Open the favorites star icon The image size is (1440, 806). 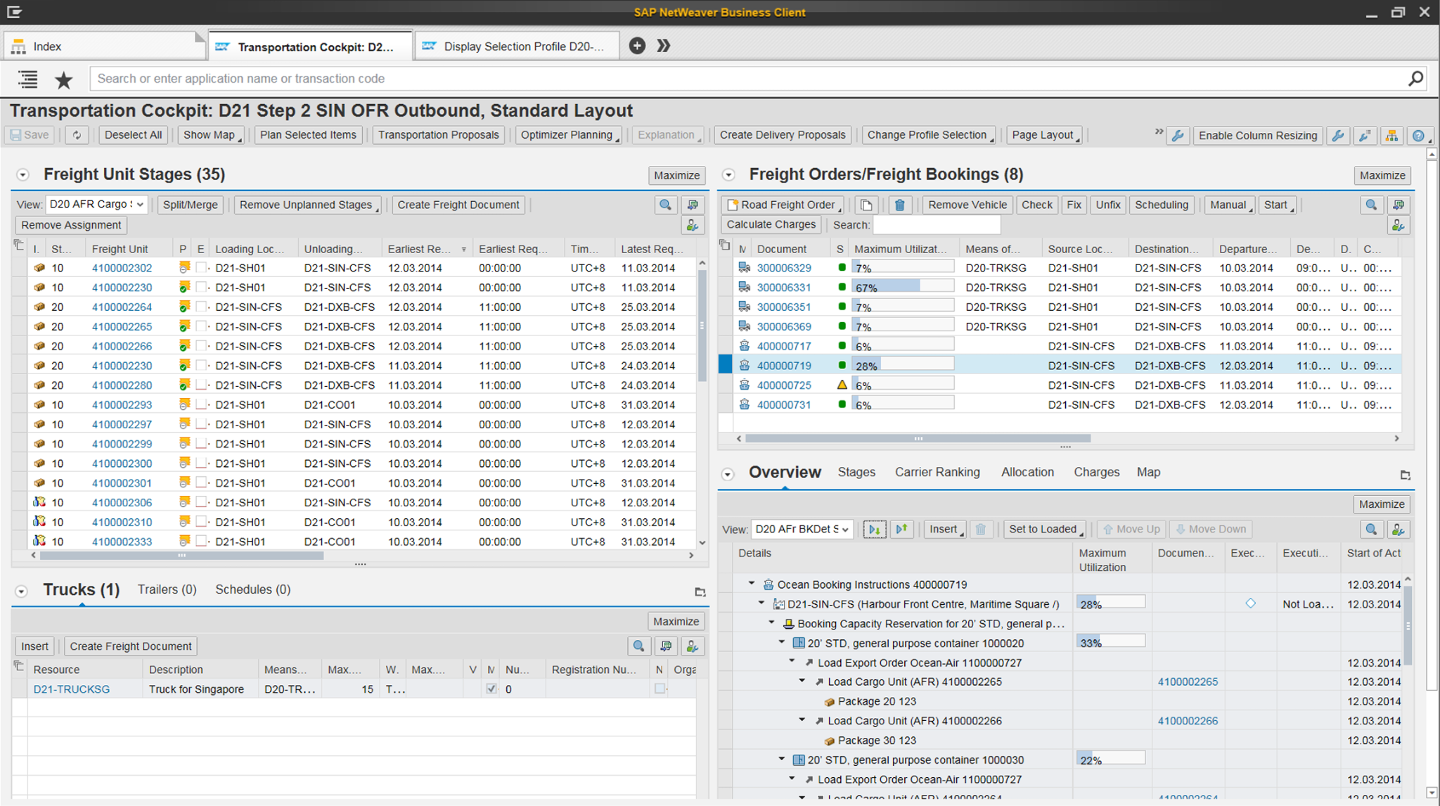(64, 79)
